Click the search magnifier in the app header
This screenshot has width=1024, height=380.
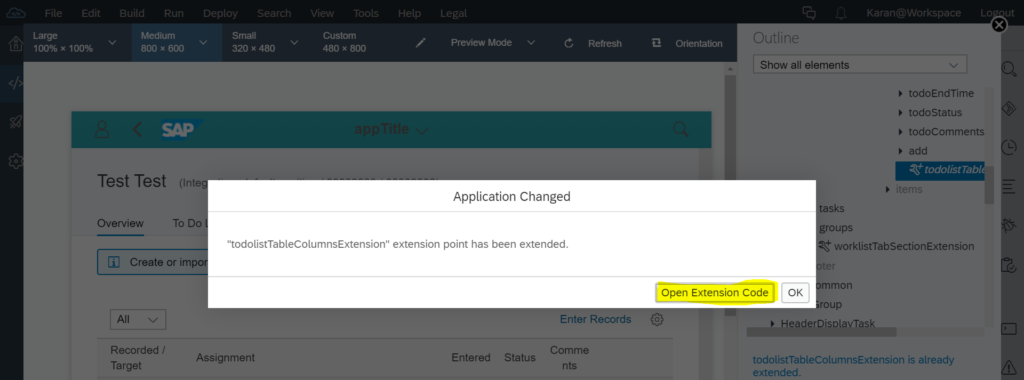click(680, 129)
